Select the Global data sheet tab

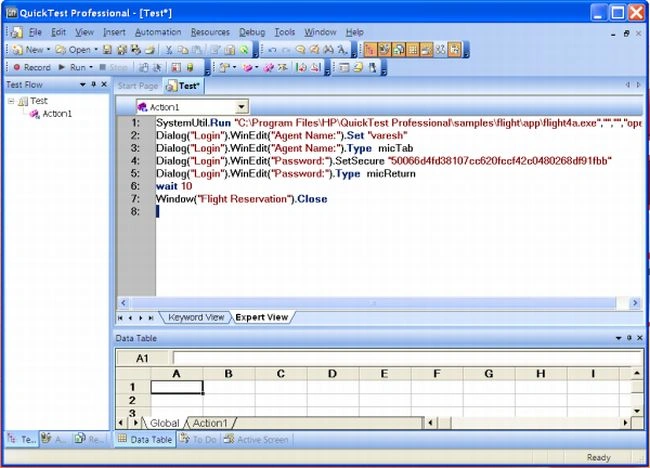[x=165, y=423]
